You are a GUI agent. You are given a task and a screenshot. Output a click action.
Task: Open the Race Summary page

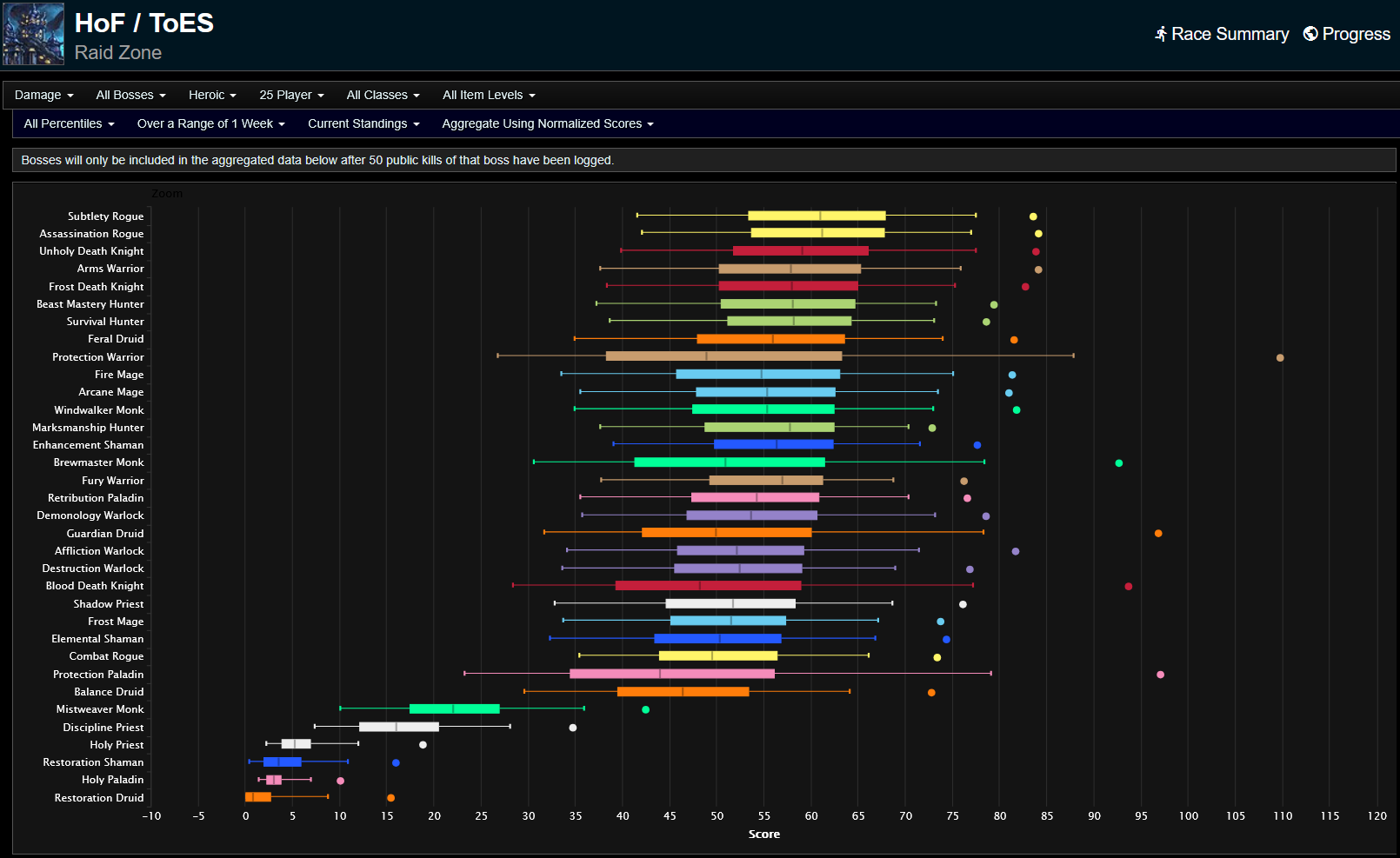pyautogui.click(x=1230, y=34)
